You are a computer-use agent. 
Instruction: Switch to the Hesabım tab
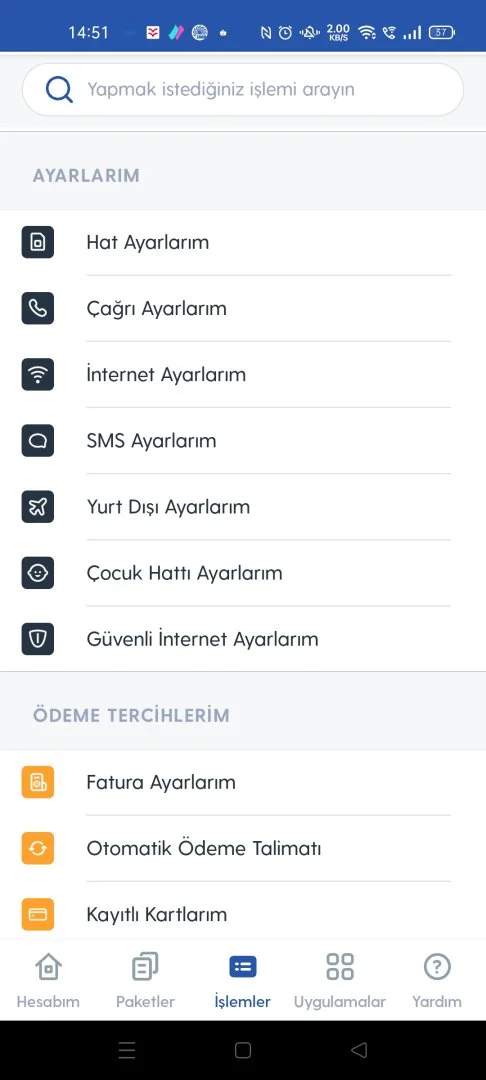[48, 981]
